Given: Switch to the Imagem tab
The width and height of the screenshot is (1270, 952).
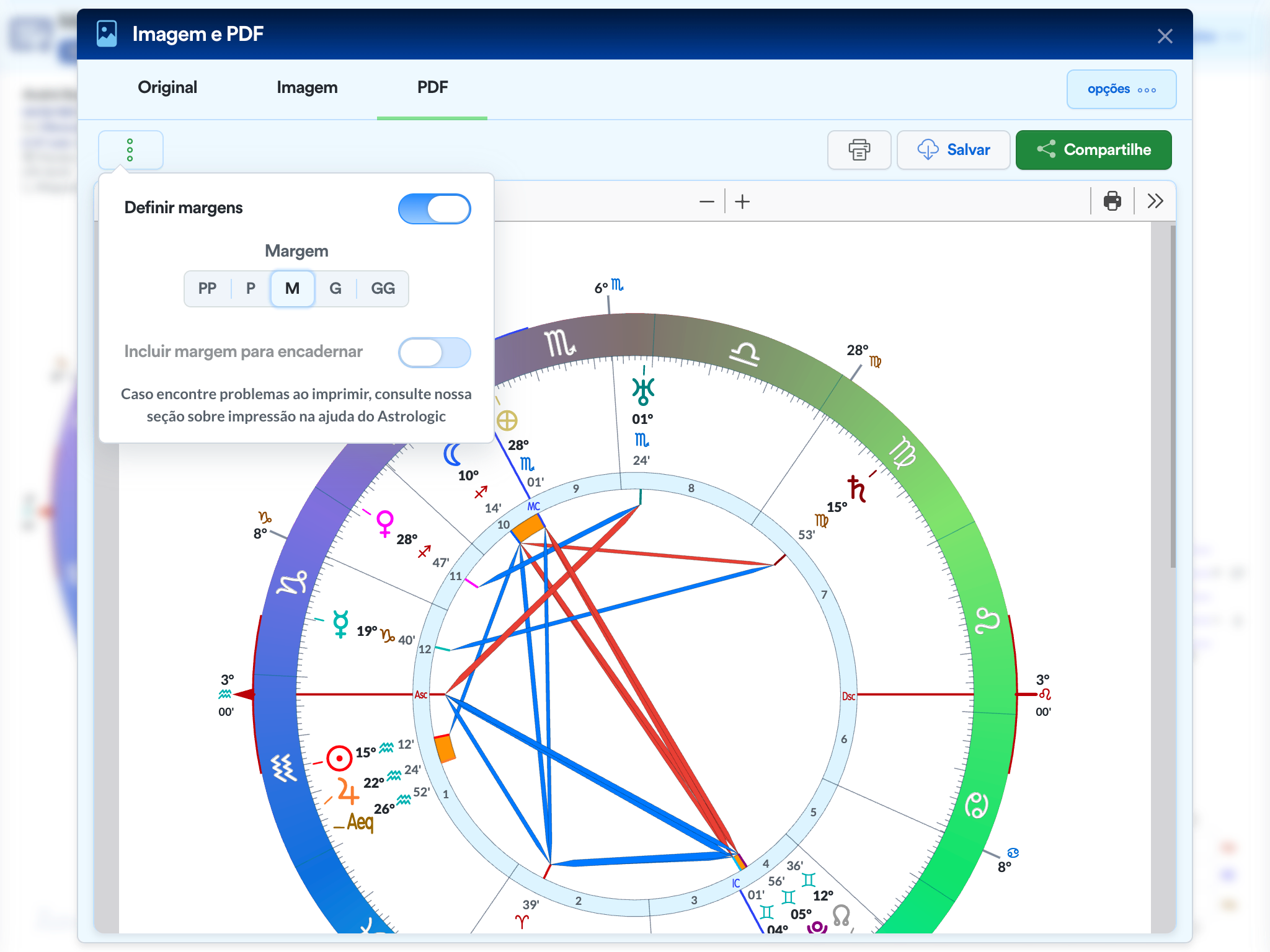Looking at the screenshot, I should coord(307,87).
